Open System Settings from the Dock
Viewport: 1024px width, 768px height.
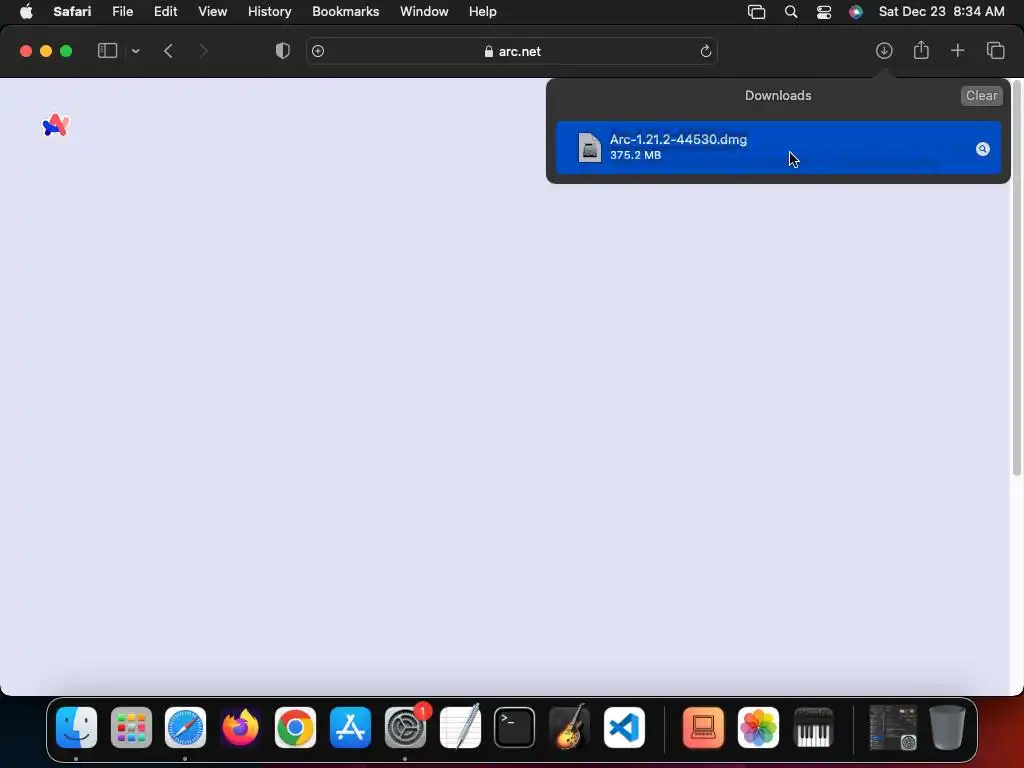point(405,728)
